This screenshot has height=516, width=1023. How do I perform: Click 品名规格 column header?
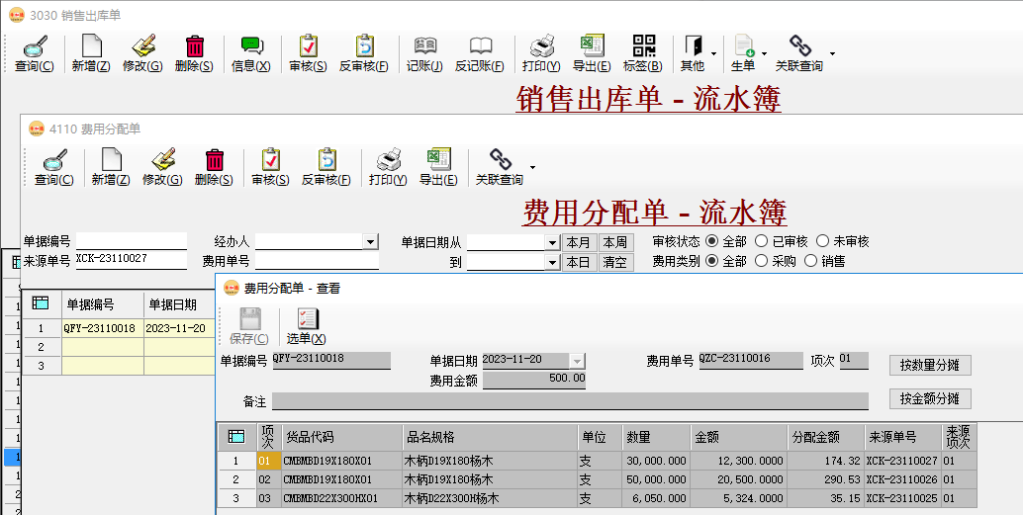pos(491,437)
